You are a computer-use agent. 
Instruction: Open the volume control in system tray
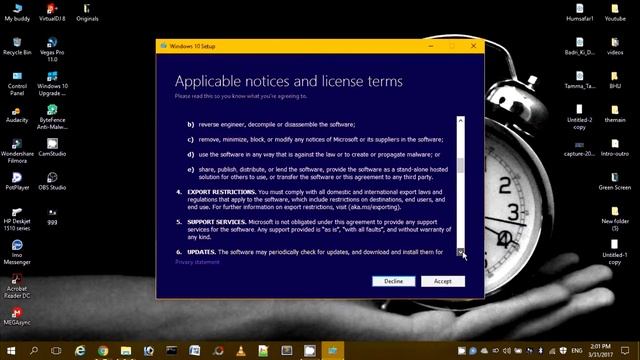(507, 351)
